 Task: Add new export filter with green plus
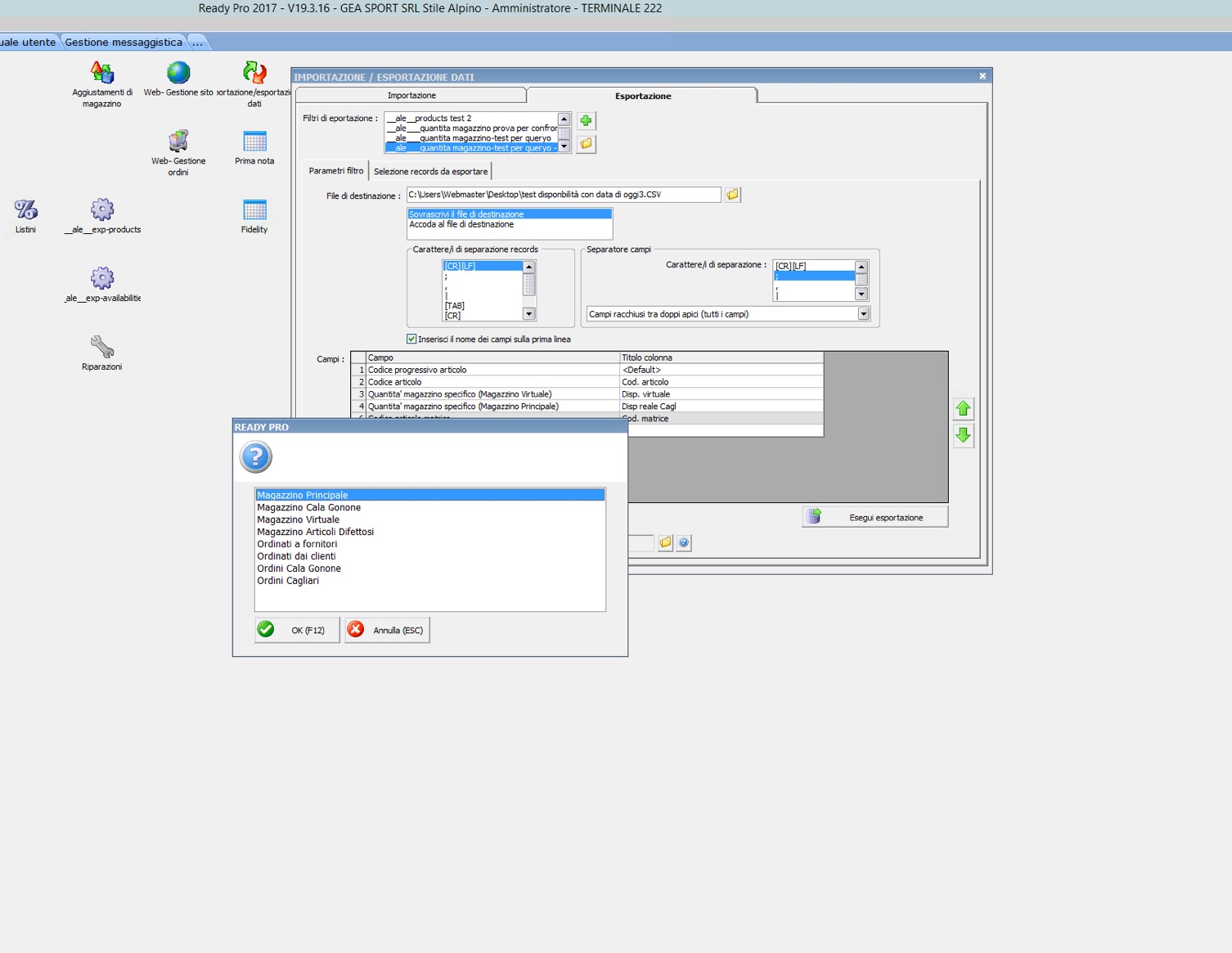(x=586, y=121)
